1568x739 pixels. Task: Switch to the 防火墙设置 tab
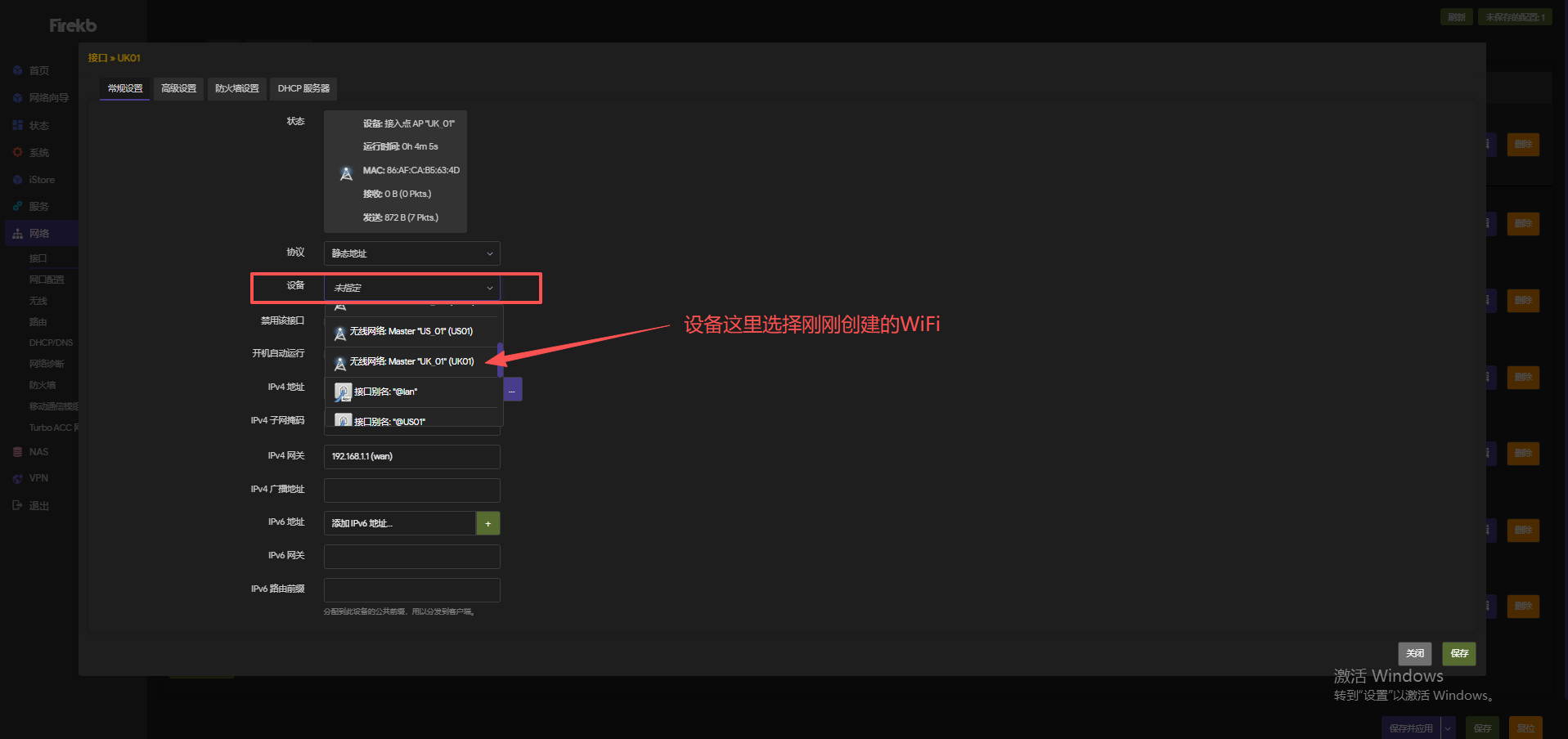click(x=237, y=88)
